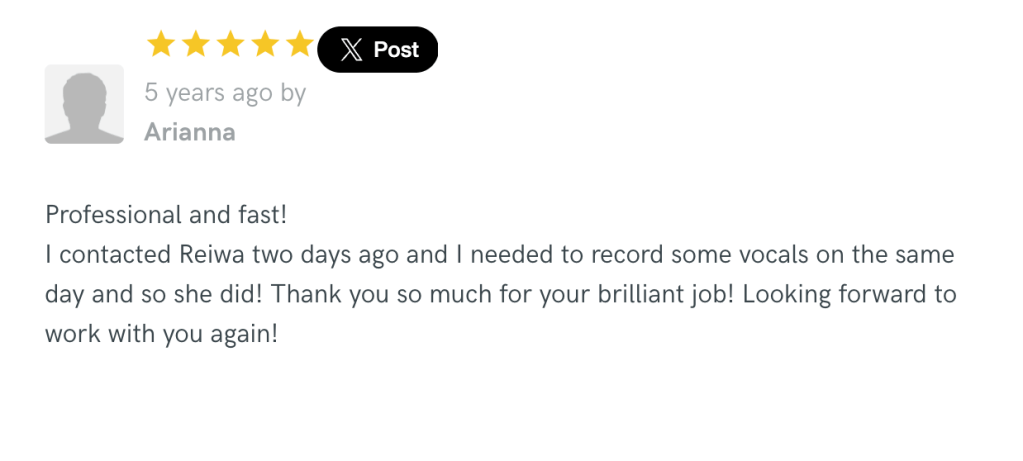The height and width of the screenshot is (461, 1023).
Task: Share the review via the Post button label
Action: (396, 50)
